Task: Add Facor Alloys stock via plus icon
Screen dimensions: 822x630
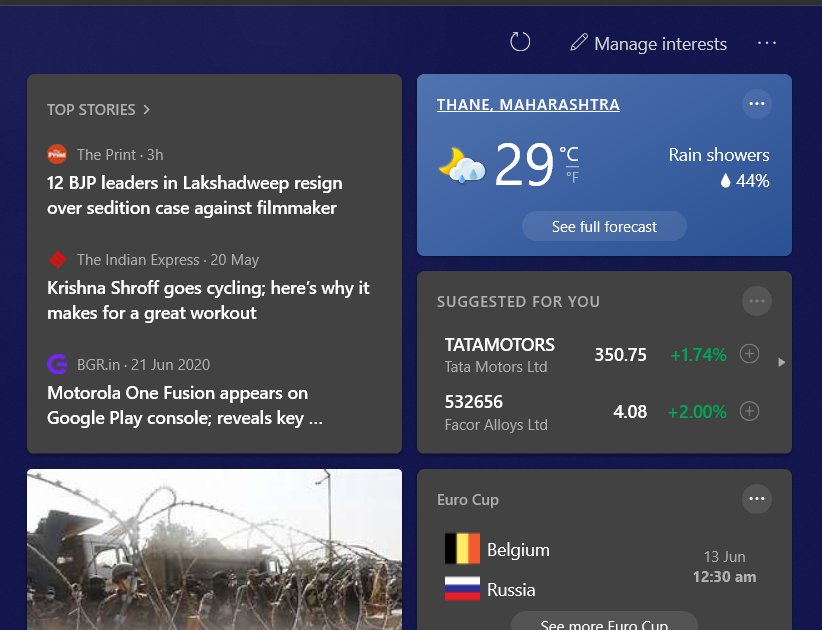Action: [x=749, y=411]
